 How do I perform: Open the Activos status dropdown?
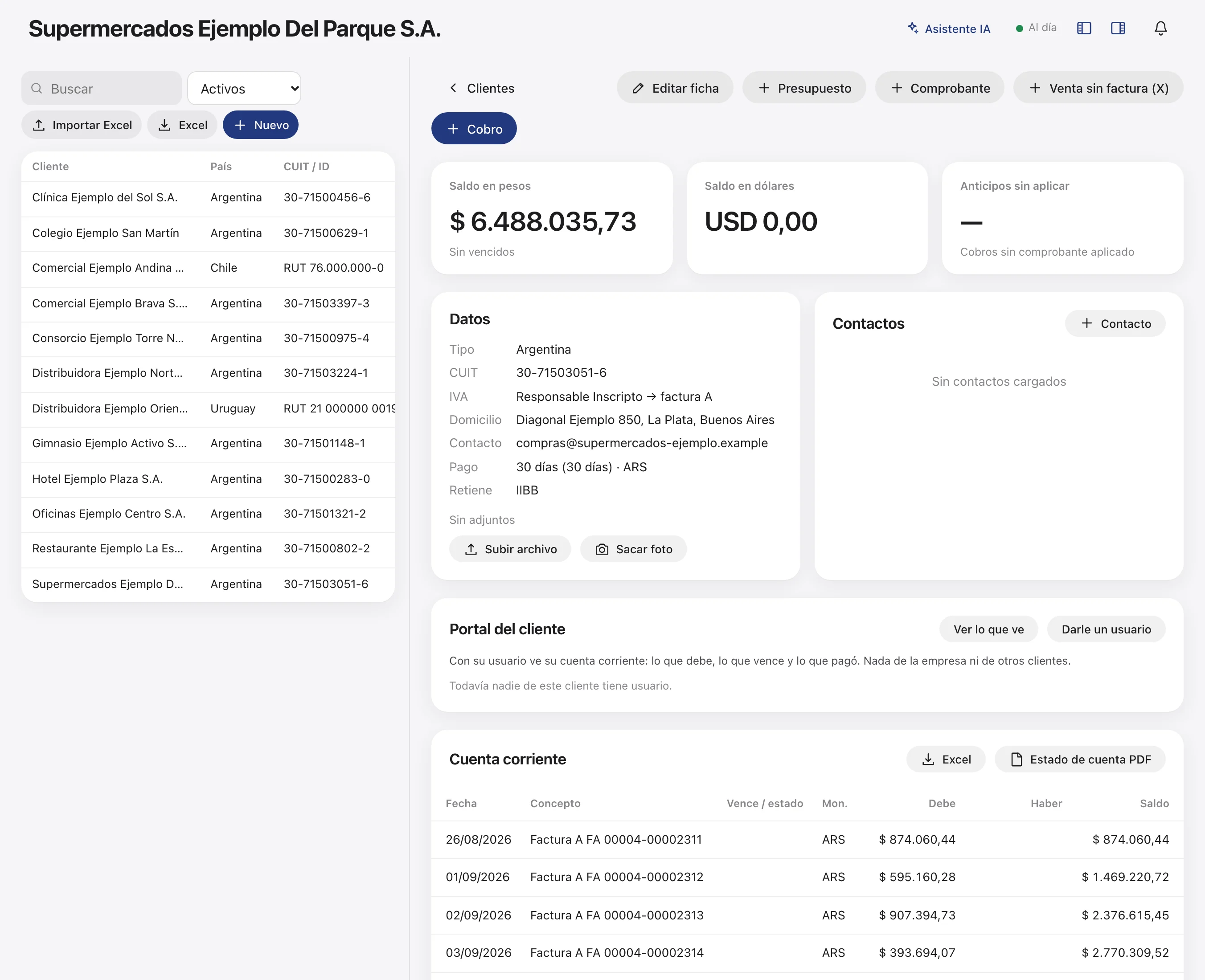[x=244, y=89]
